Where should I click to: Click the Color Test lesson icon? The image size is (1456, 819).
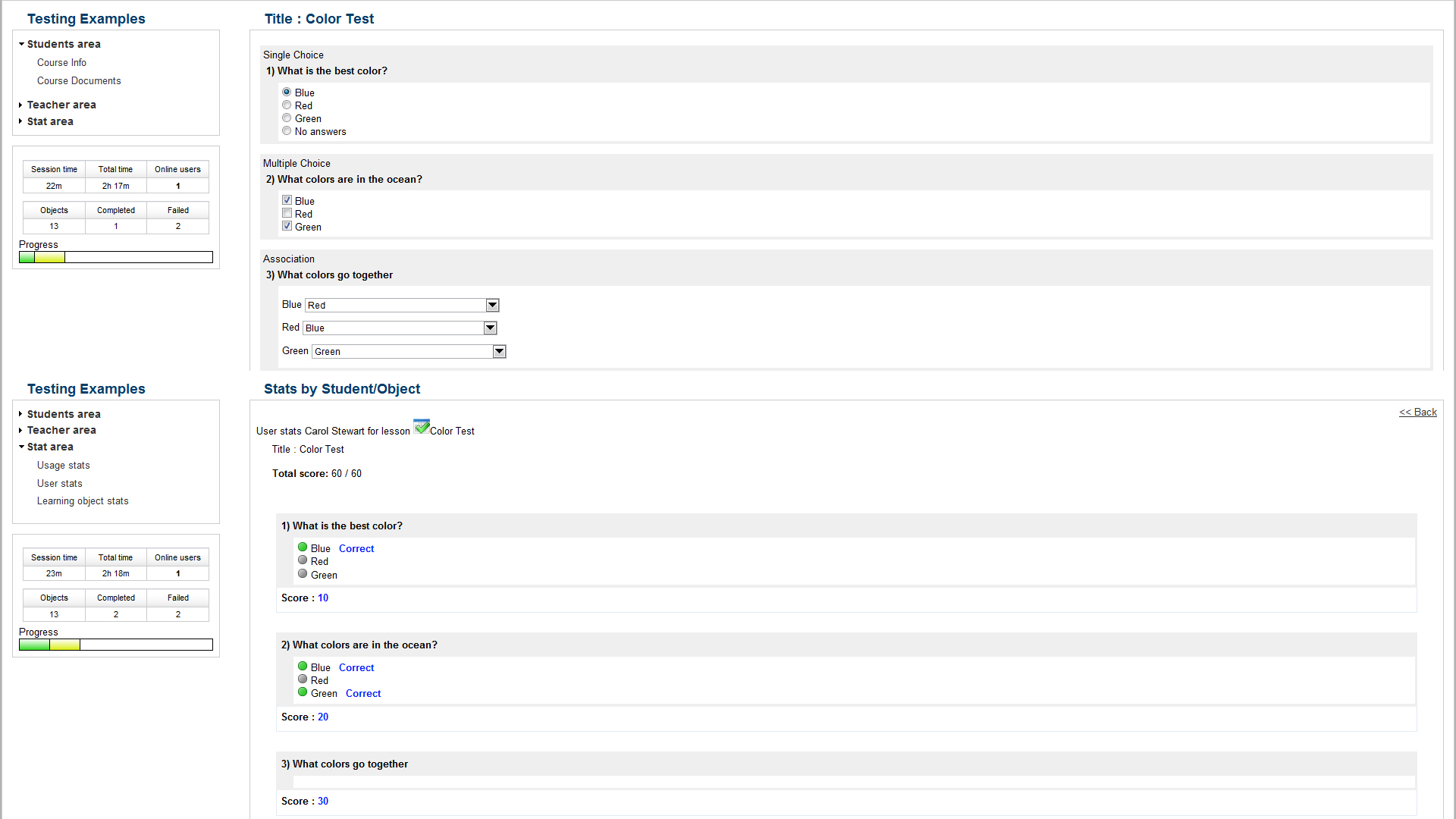click(422, 426)
